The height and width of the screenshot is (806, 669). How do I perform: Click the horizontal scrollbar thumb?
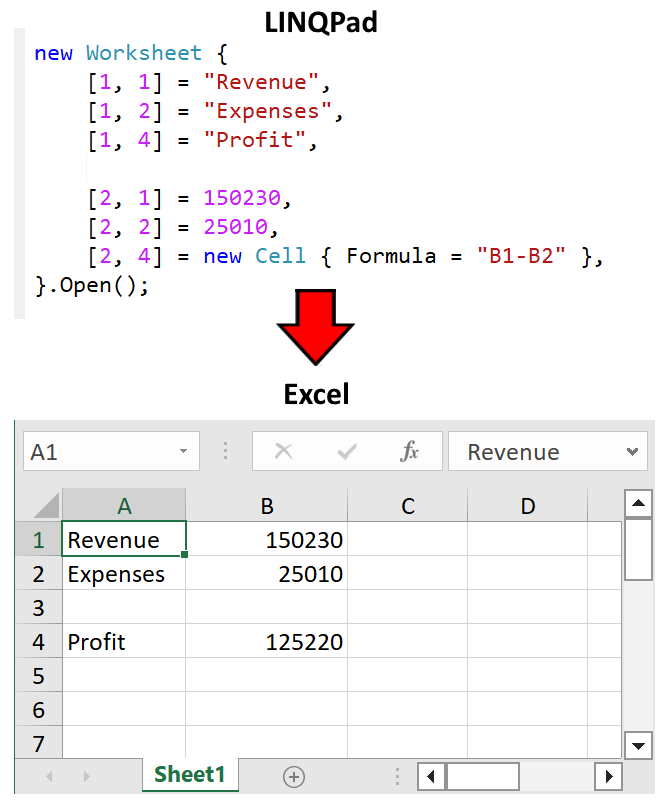tap(483, 776)
